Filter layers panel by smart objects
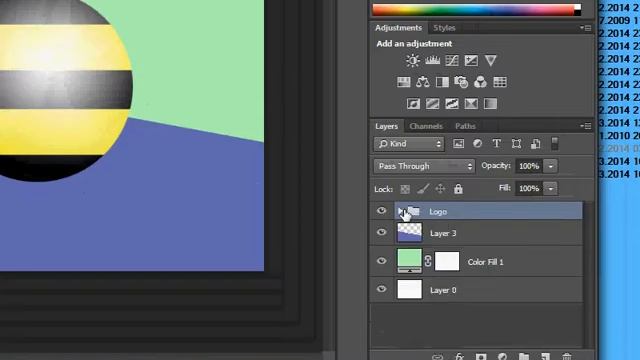The height and width of the screenshot is (360, 640). [x=536, y=144]
